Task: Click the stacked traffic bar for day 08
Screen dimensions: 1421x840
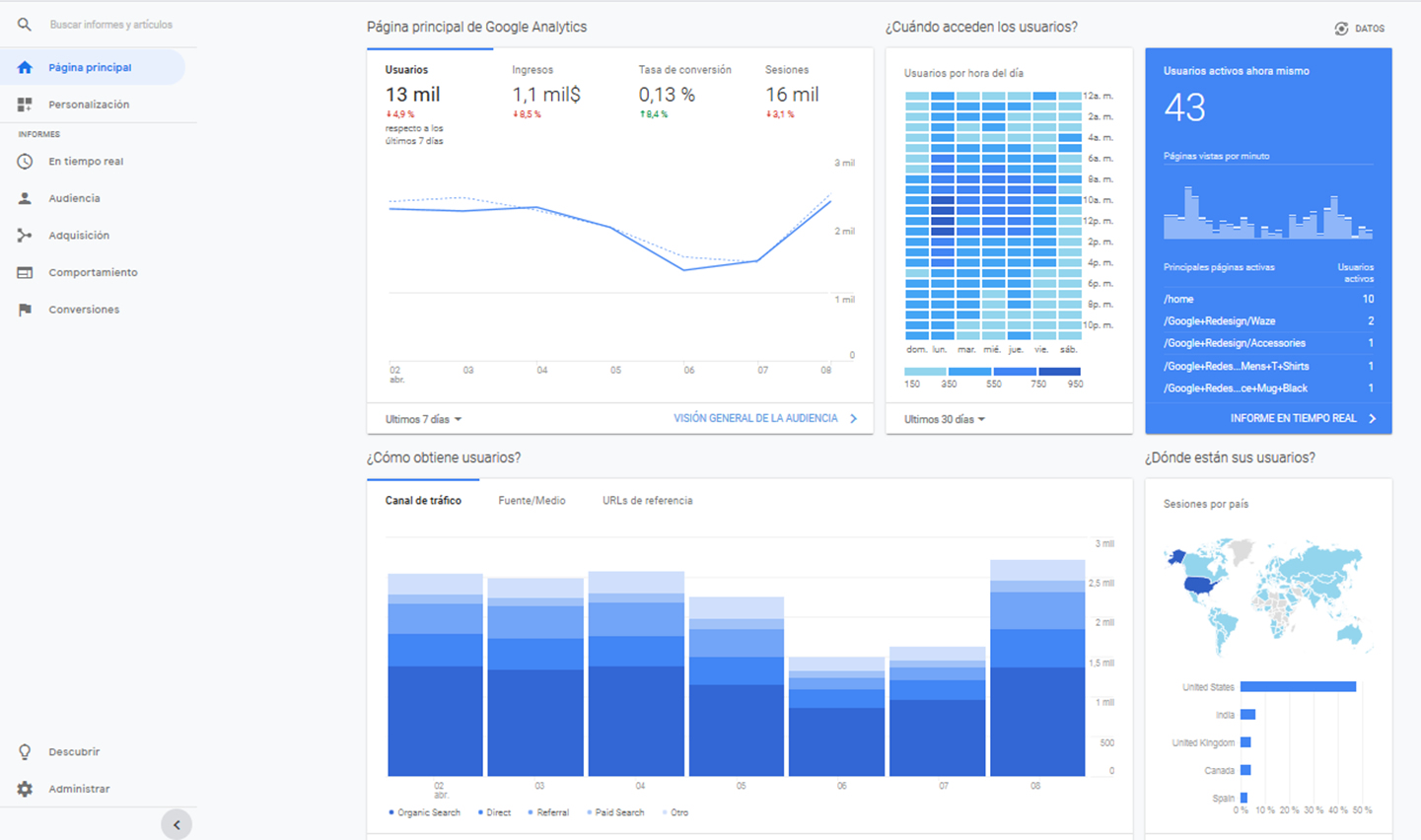Action: pos(1037,668)
